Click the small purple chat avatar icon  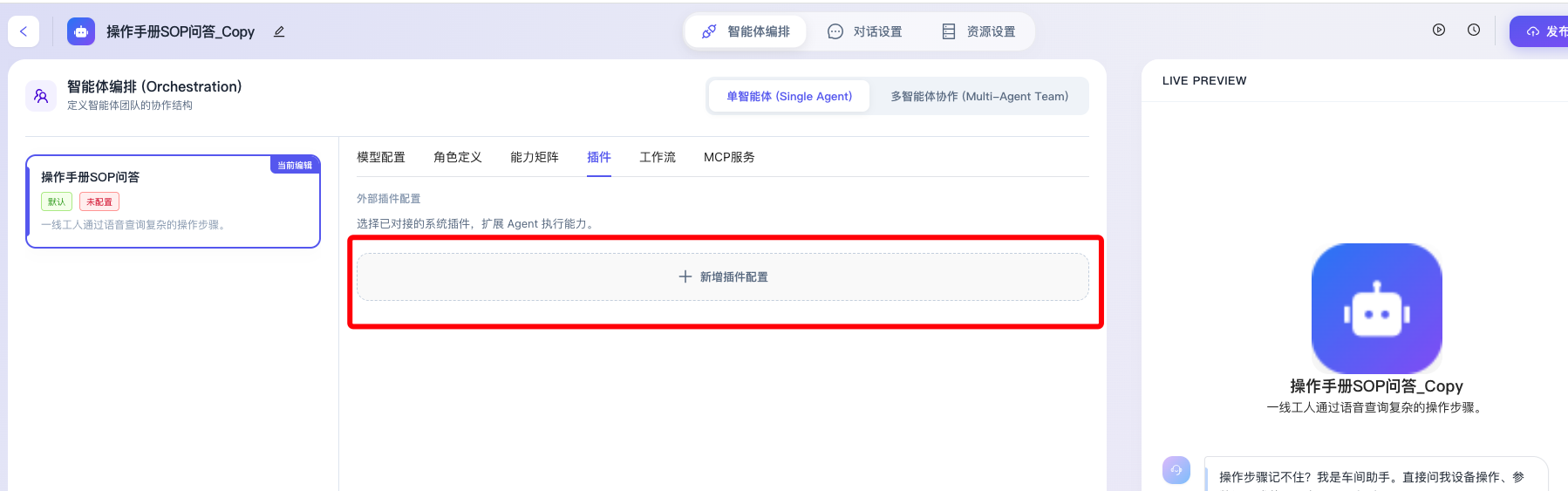[1176, 470]
